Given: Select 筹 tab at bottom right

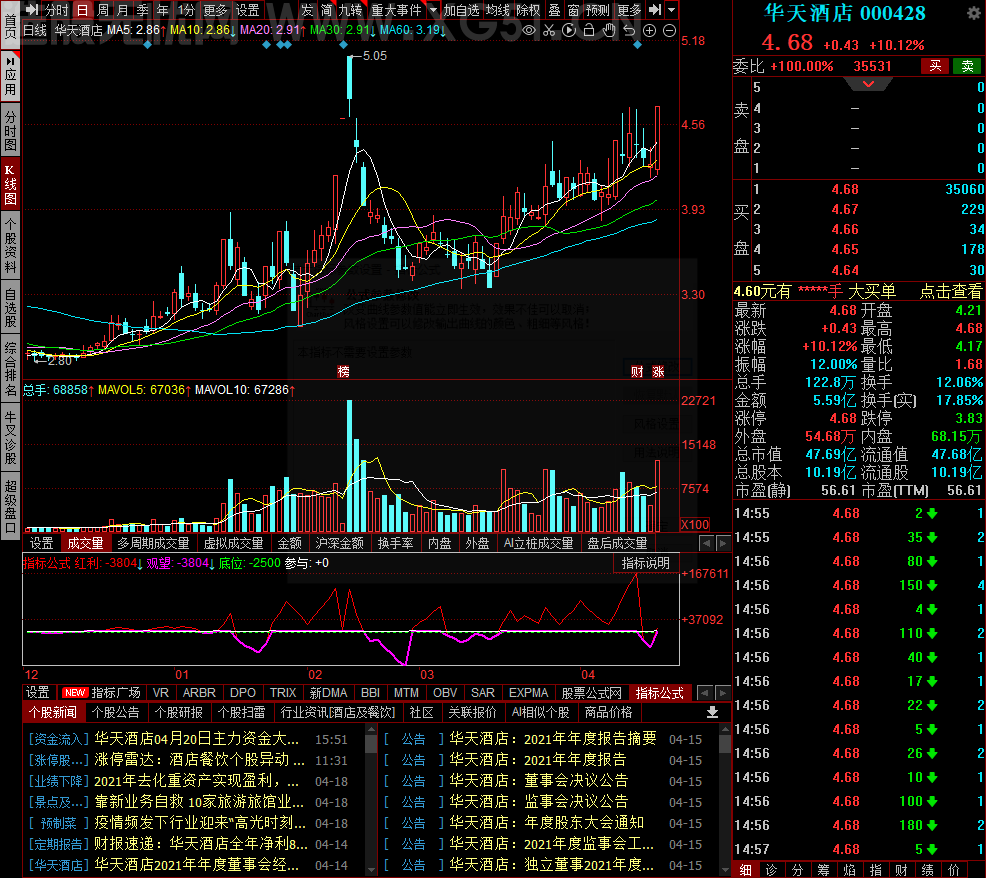Looking at the screenshot, I should tap(823, 870).
